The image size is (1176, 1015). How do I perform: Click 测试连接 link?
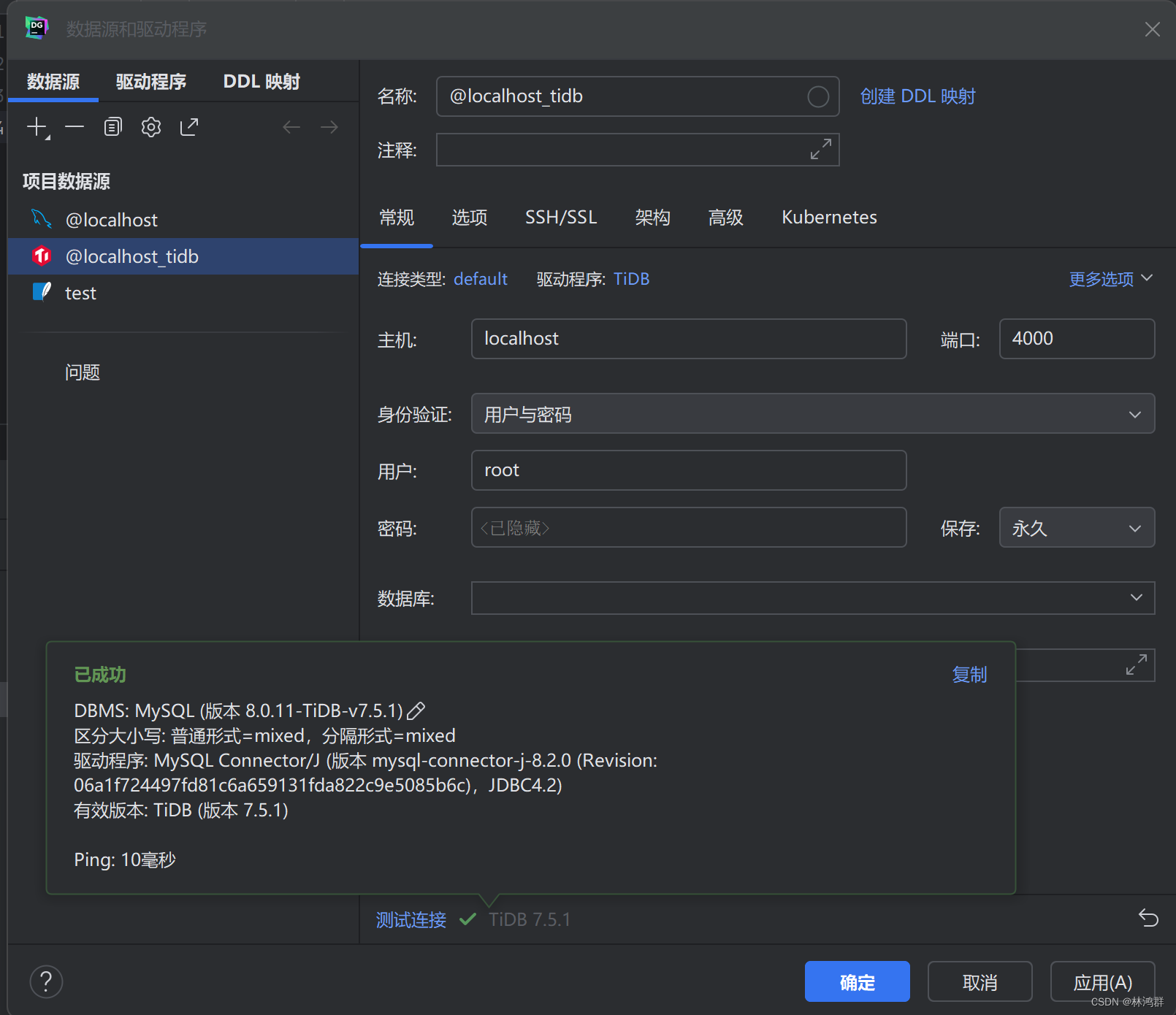pos(411,919)
